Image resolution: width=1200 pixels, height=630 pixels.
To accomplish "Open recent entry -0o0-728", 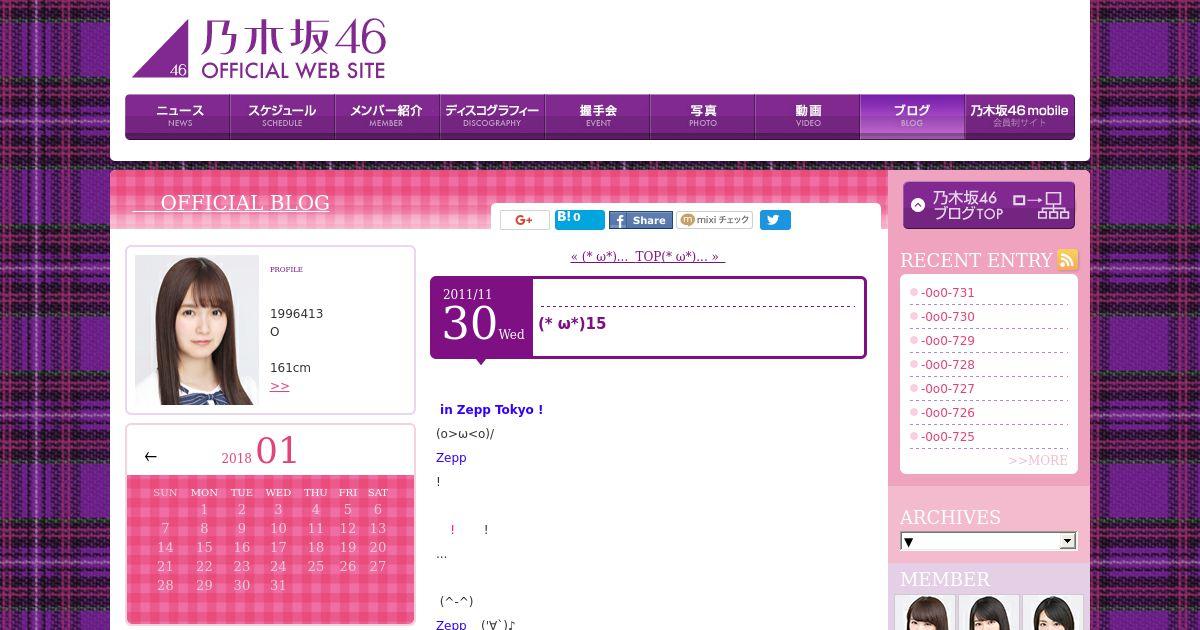I will click(x=948, y=365).
